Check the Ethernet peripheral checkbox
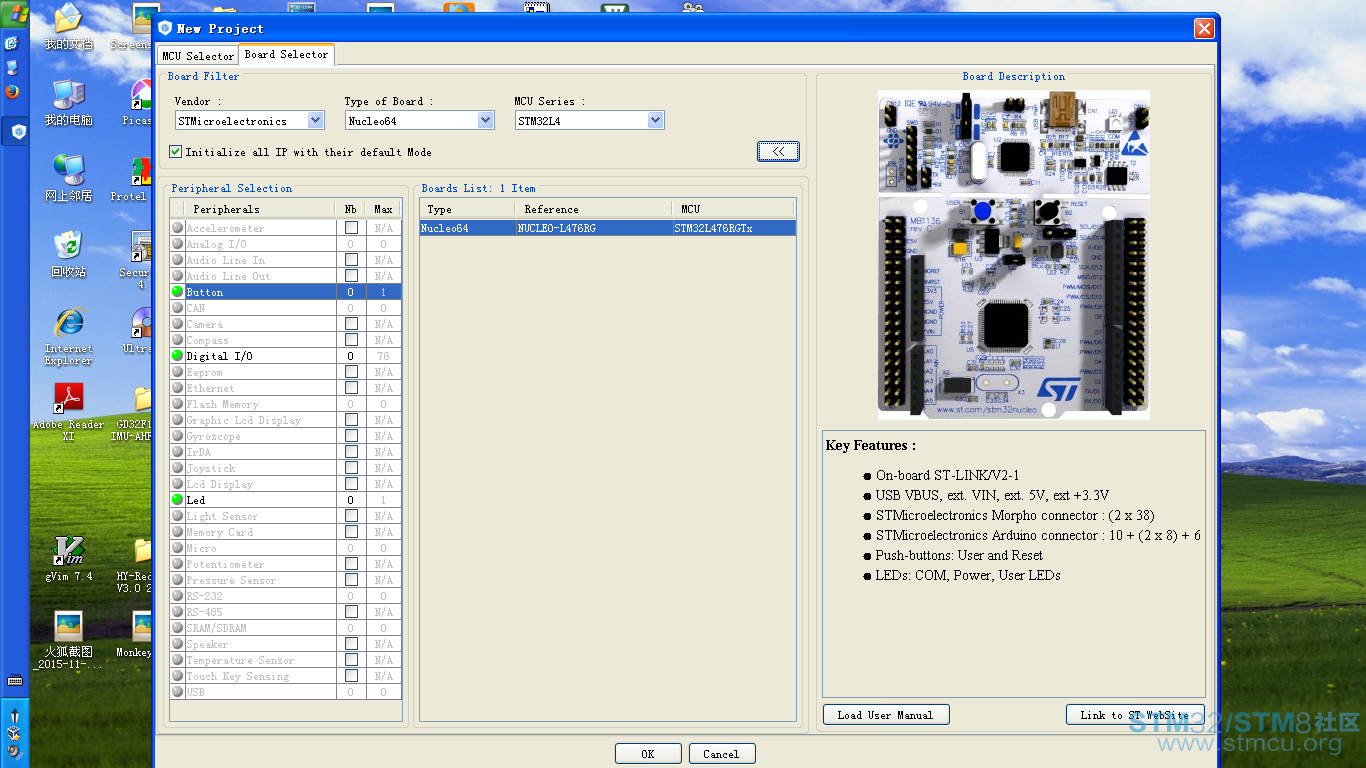The height and width of the screenshot is (768, 1366). coord(351,388)
